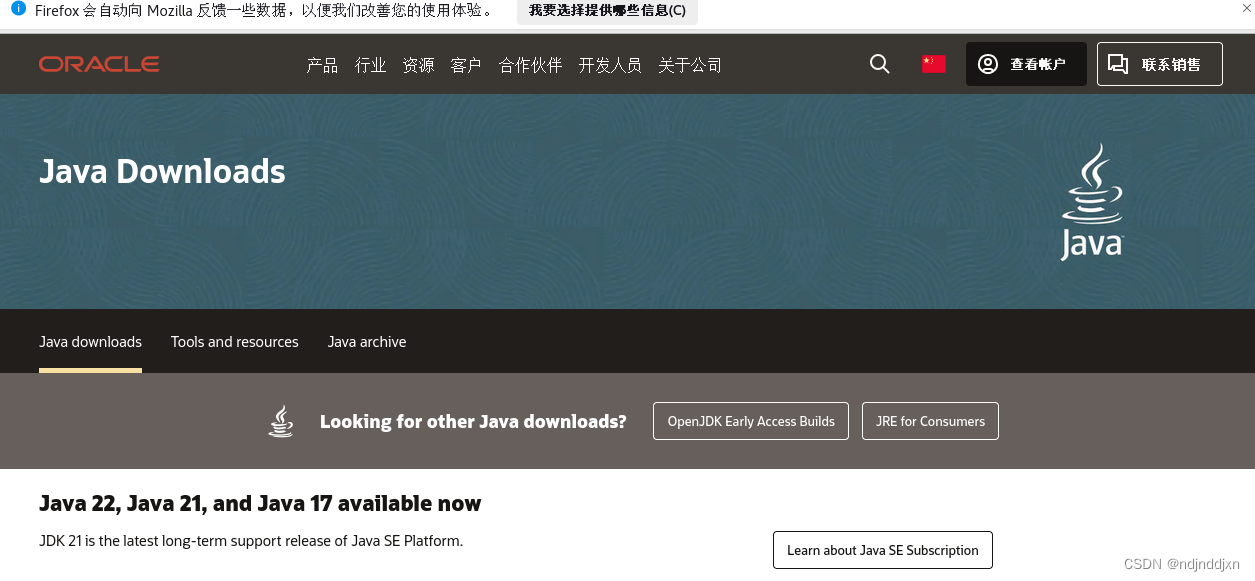Screen dimensions: 1255x581
Task: Open the search magnifier icon
Action: coord(880,64)
